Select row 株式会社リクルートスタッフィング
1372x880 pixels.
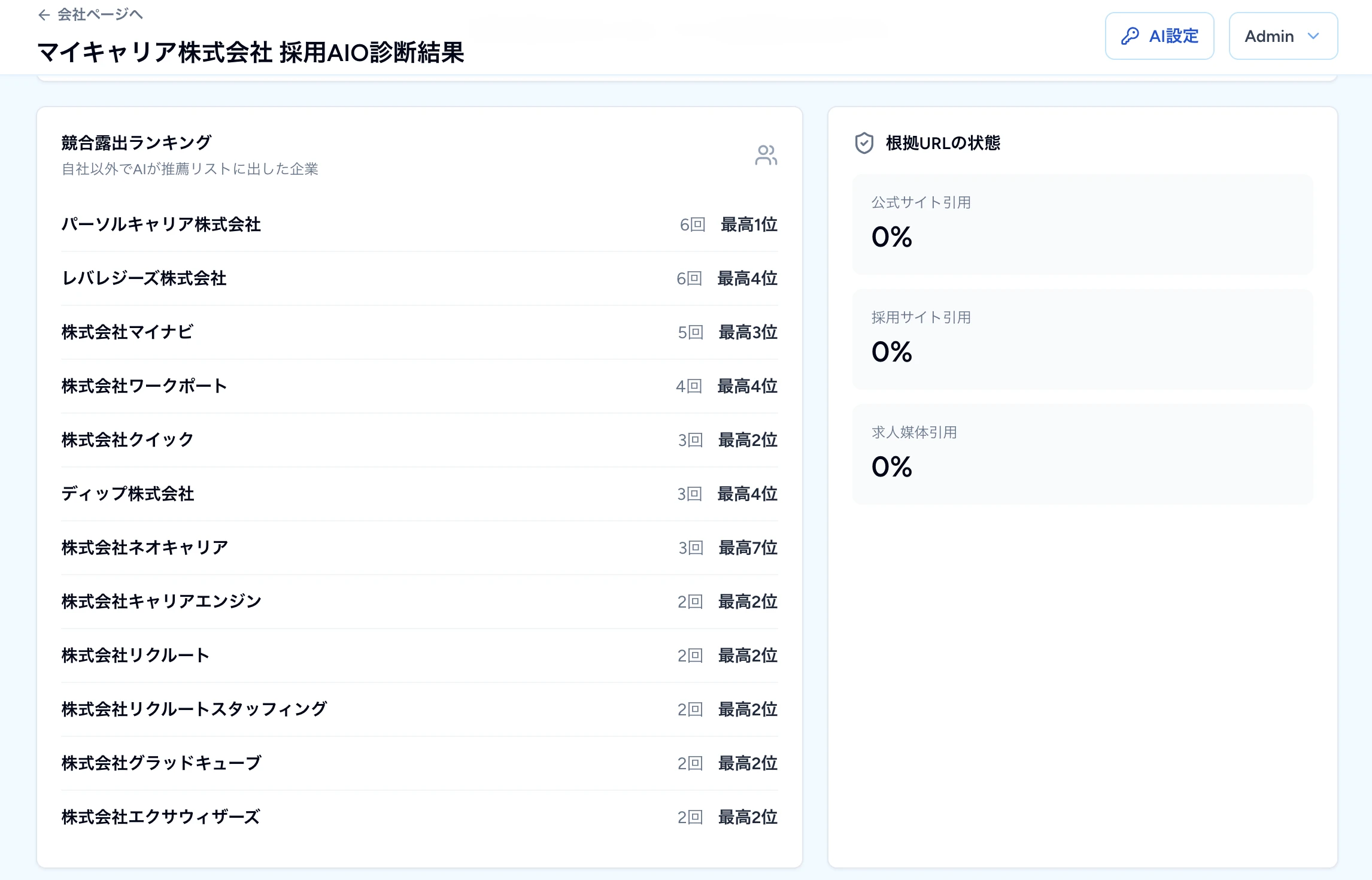[x=419, y=709]
